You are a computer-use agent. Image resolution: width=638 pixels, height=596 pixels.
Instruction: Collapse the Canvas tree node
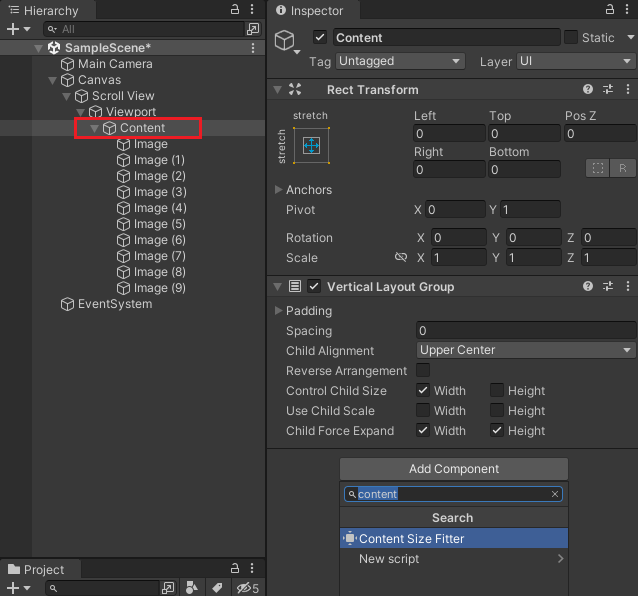pyautogui.click(x=52, y=80)
